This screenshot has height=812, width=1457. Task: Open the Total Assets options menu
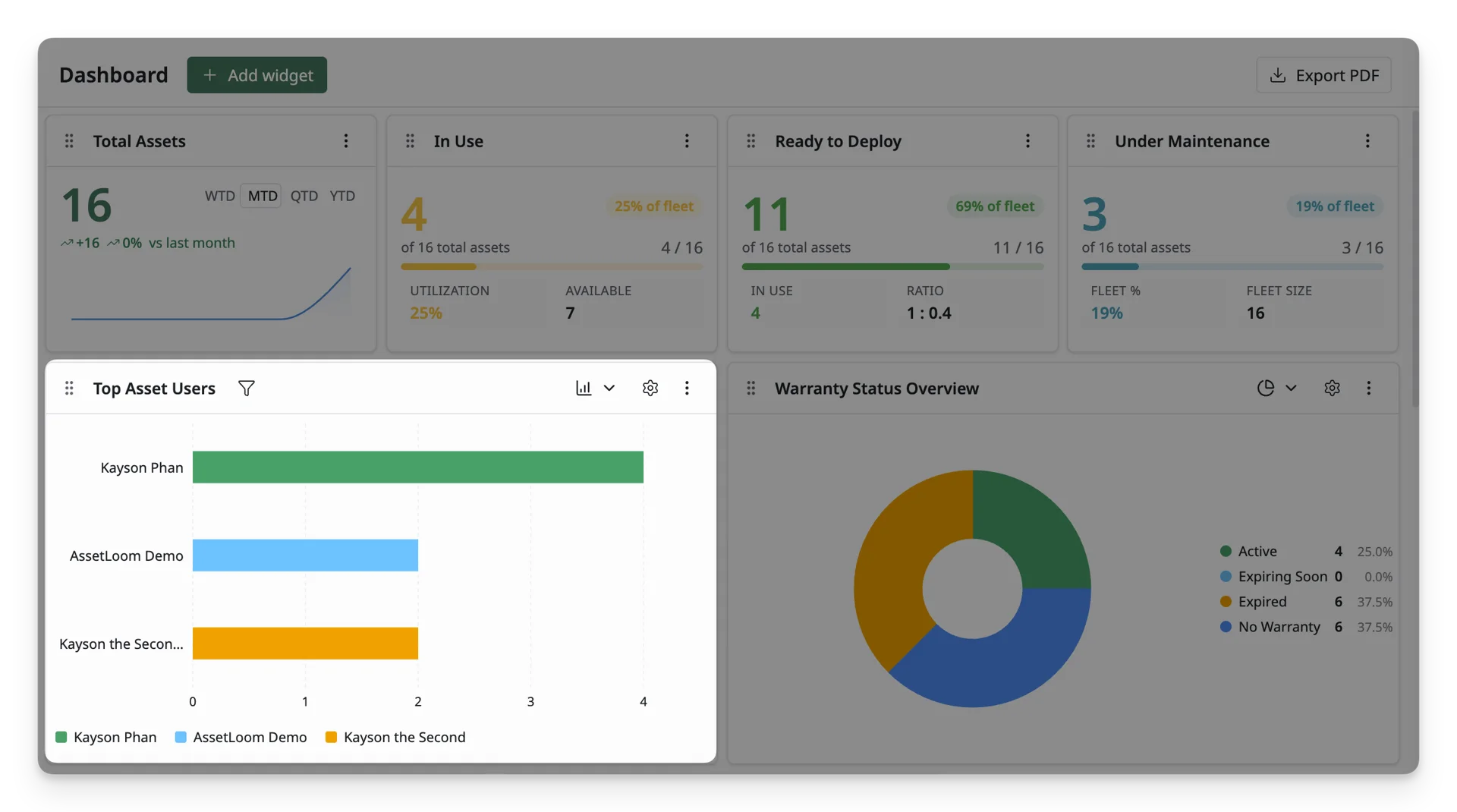pos(346,141)
